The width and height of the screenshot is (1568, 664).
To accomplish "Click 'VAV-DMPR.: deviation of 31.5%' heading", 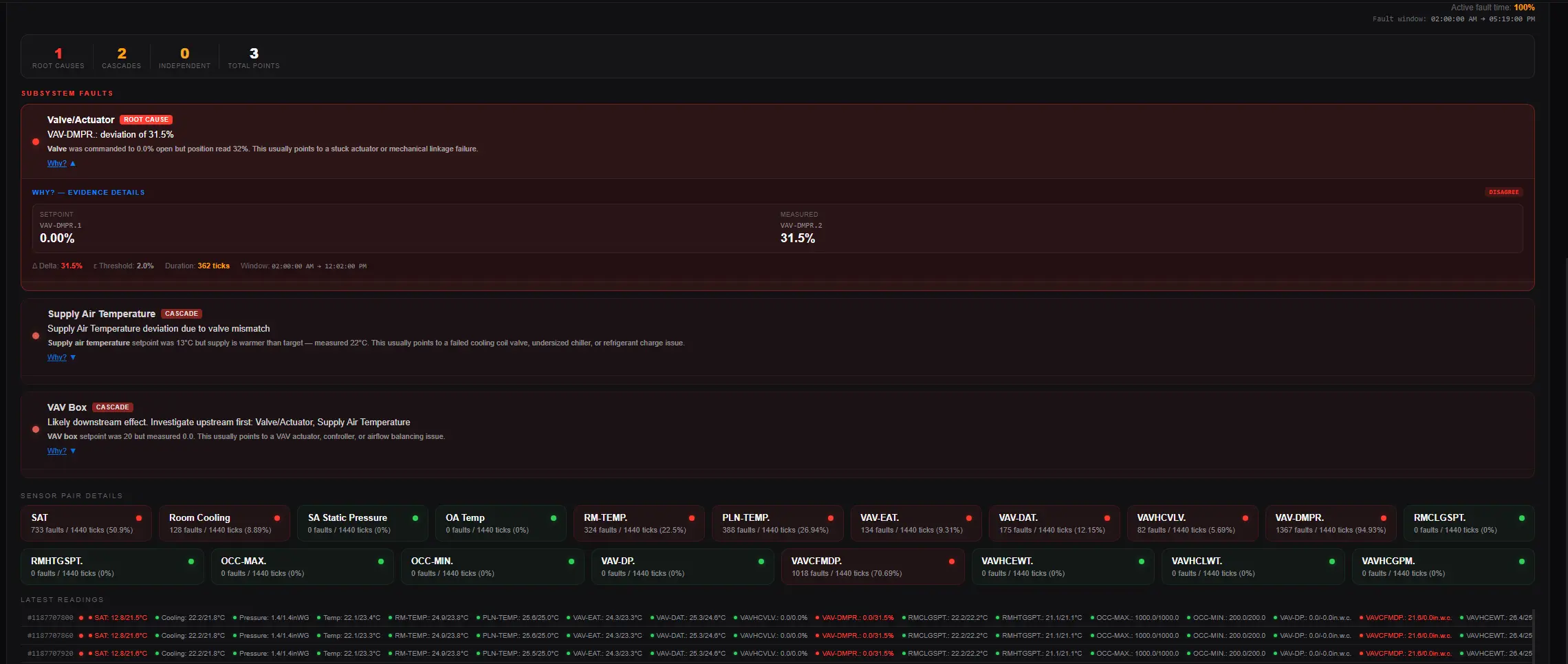I will (x=111, y=135).
